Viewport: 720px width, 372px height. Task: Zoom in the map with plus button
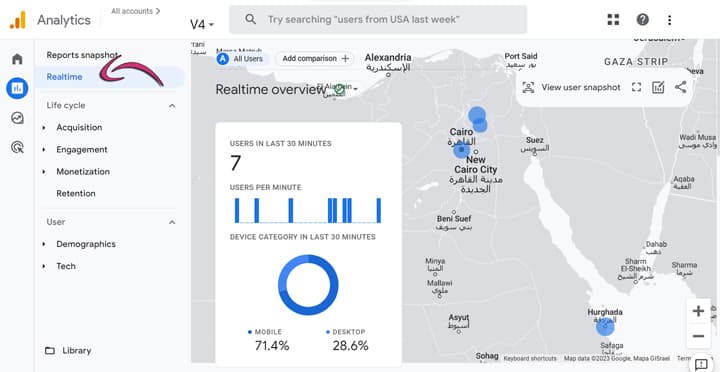coord(698,311)
